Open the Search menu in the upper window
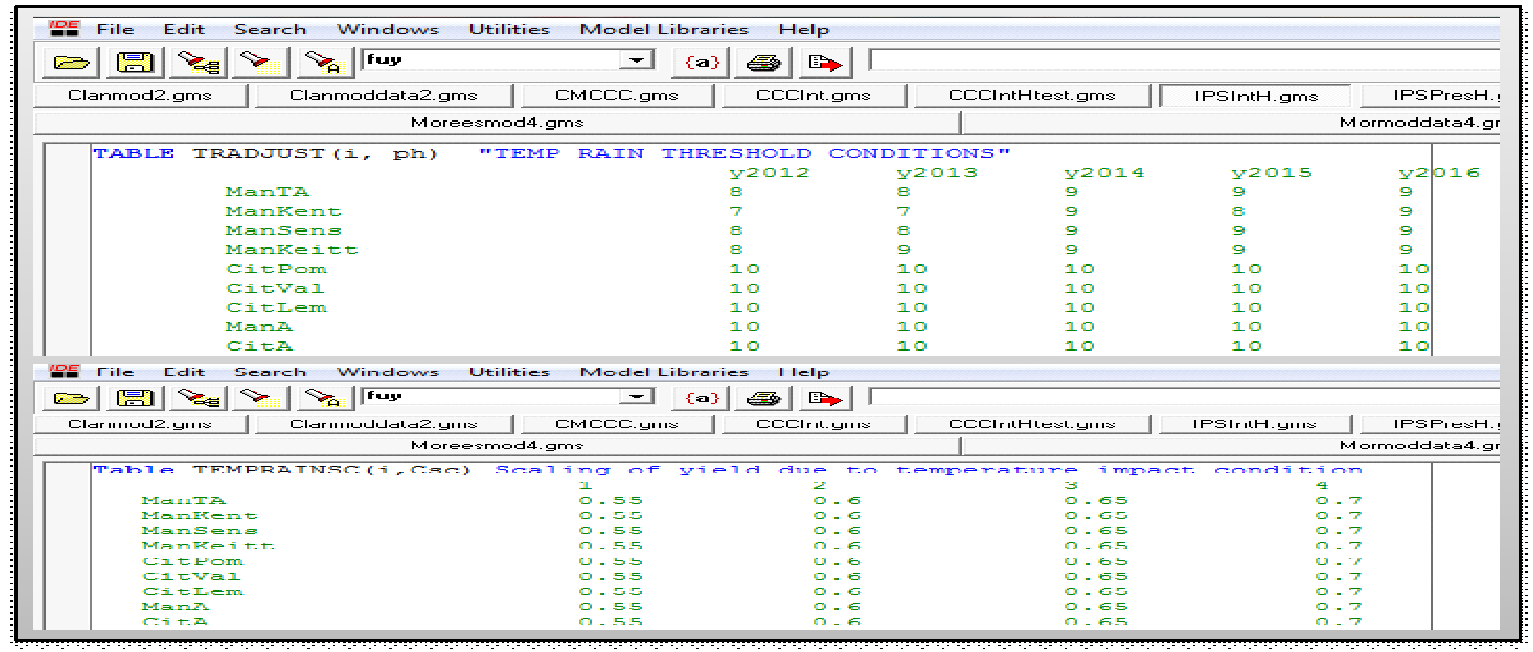 point(270,29)
